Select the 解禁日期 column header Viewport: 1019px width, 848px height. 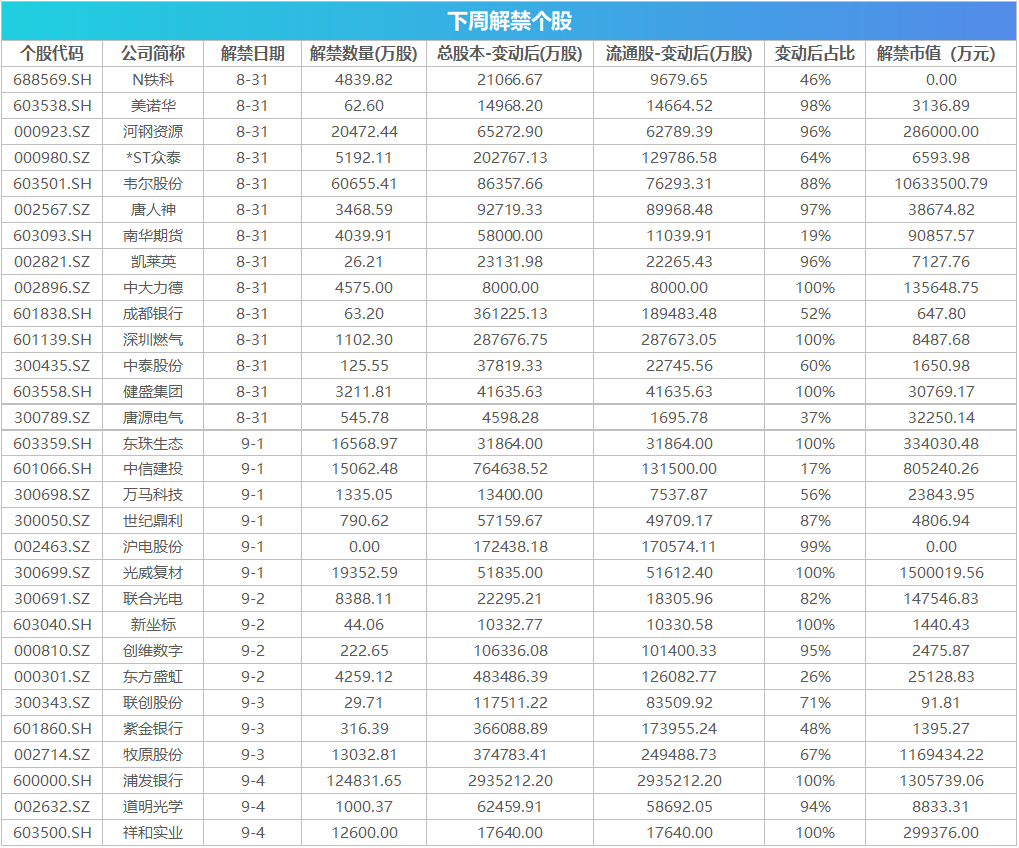[x=252, y=53]
